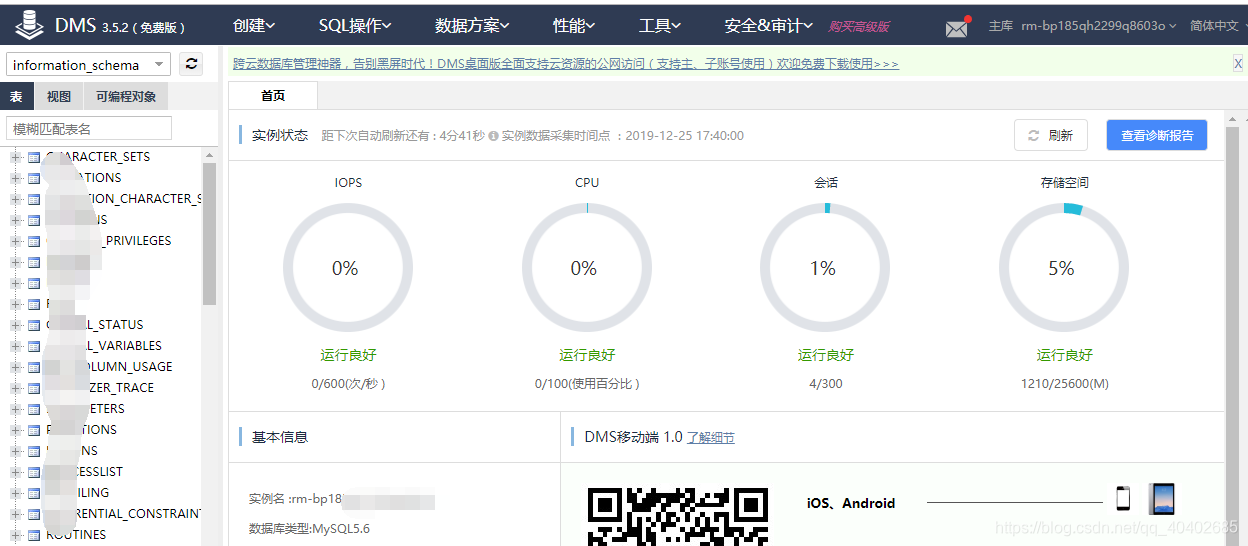Click the ROUTINES table name

(x=76, y=535)
